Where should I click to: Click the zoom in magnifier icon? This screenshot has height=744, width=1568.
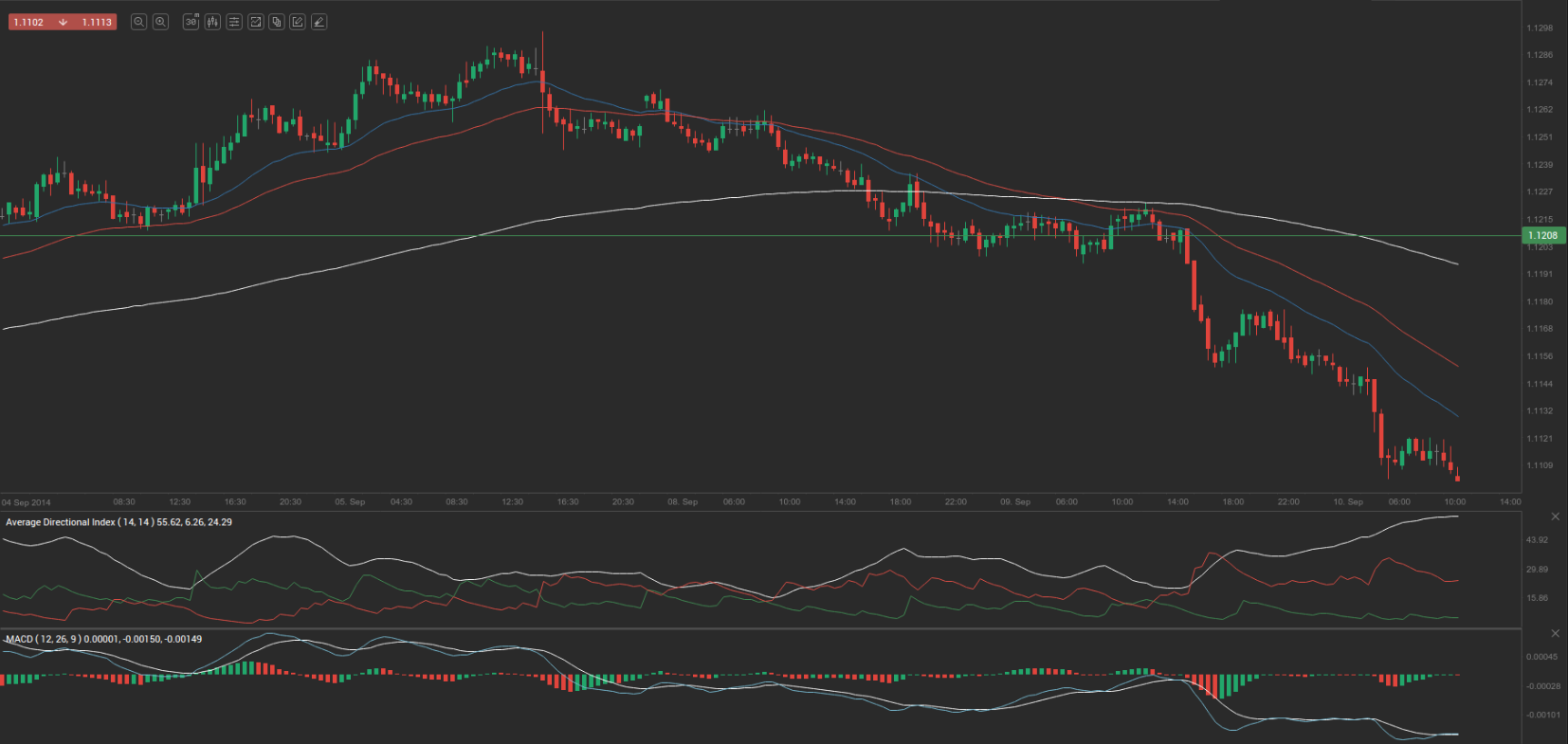click(161, 22)
